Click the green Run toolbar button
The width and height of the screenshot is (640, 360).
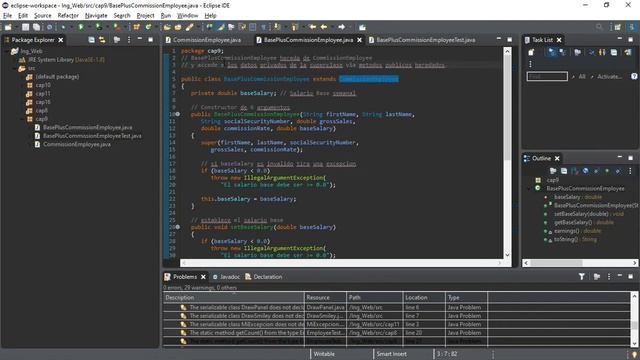click(x=81, y=27)
